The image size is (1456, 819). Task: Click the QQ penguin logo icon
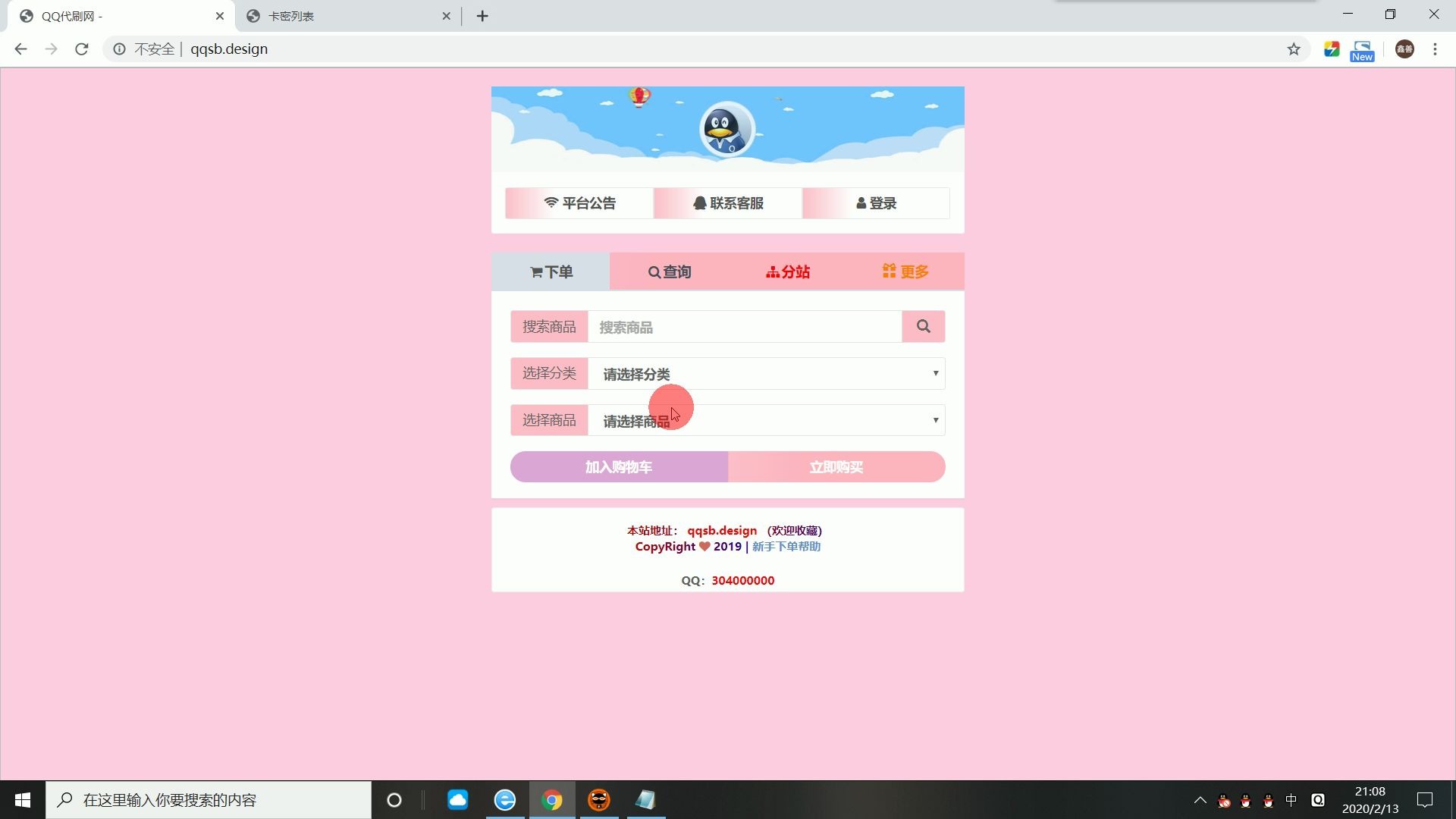729,128
